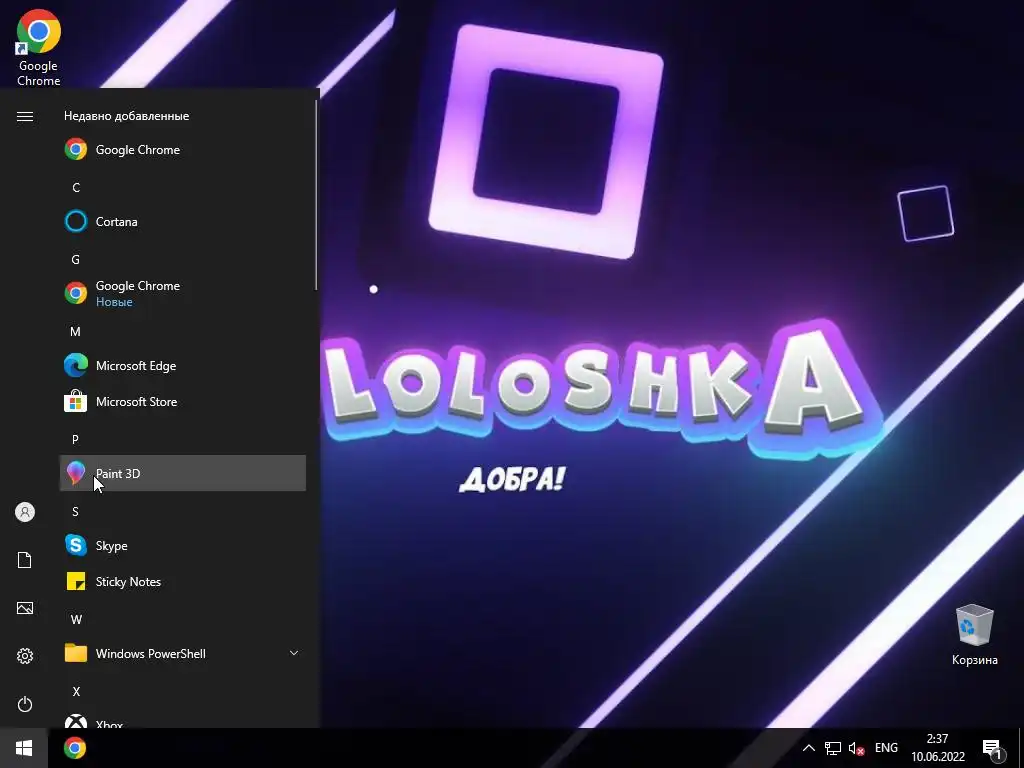The image size is (1024, 768).
Task: Open the clock showing 2:37
Action: [938, 748]
